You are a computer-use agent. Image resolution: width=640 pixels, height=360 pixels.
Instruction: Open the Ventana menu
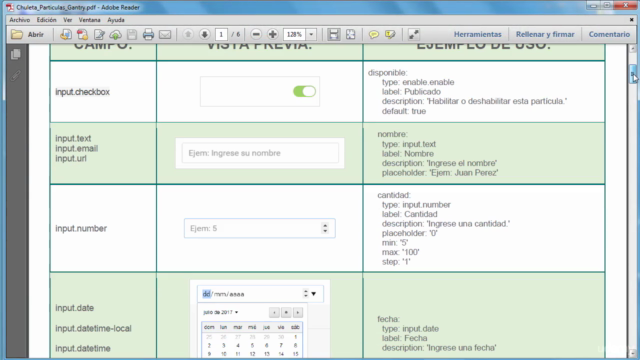tap(89, 20)
